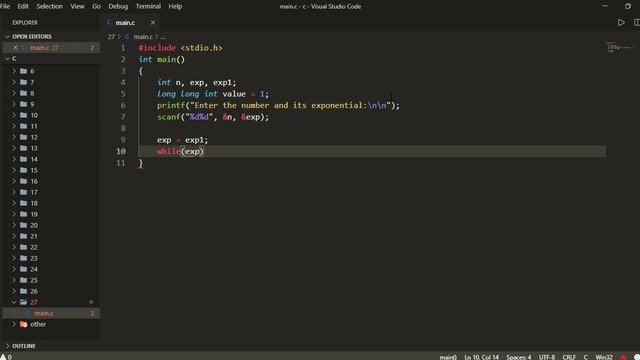Collapse the C workspace folder section

(x=51, y=59)
